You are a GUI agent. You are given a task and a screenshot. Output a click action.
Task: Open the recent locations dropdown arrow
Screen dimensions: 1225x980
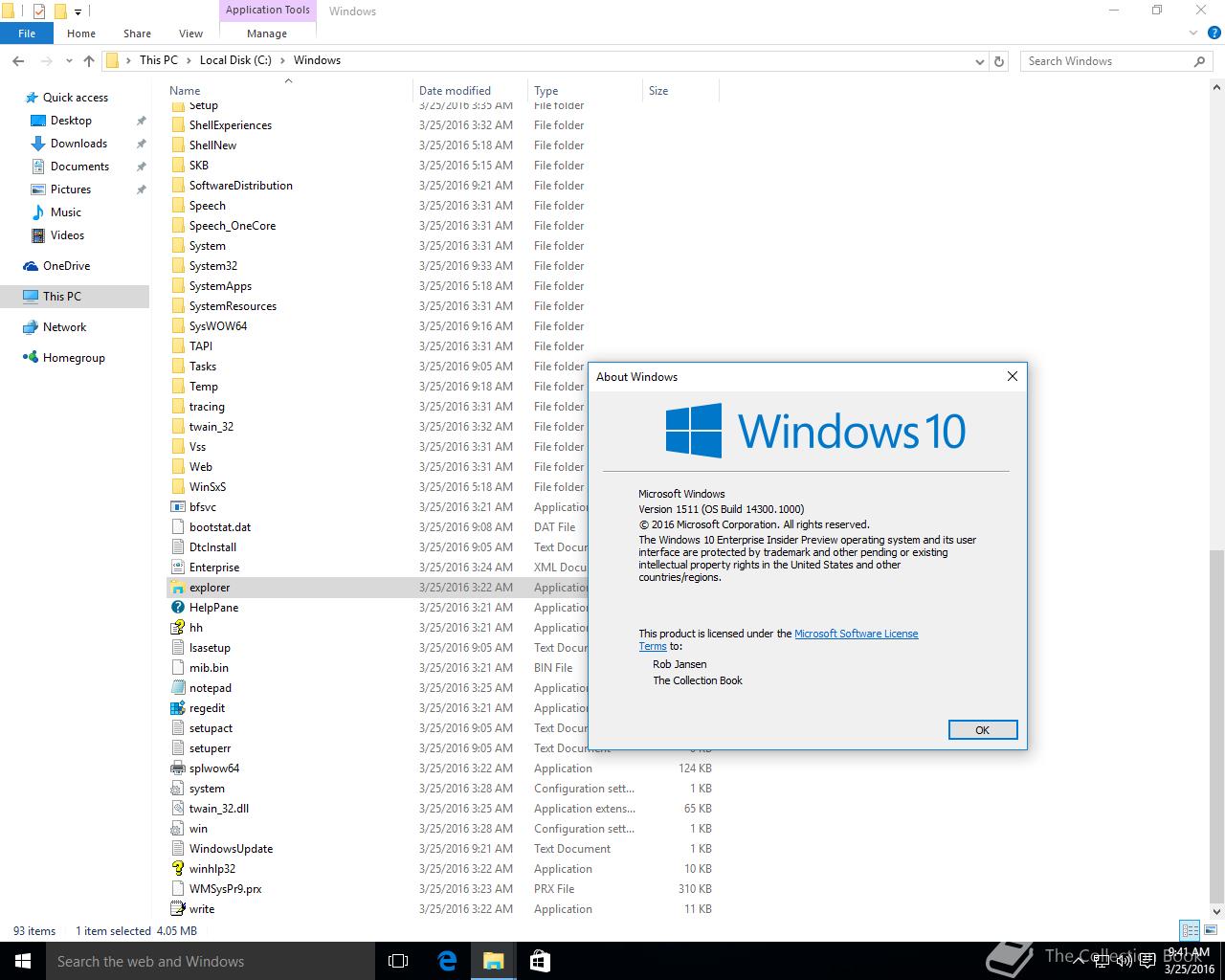tap(69, 60)
